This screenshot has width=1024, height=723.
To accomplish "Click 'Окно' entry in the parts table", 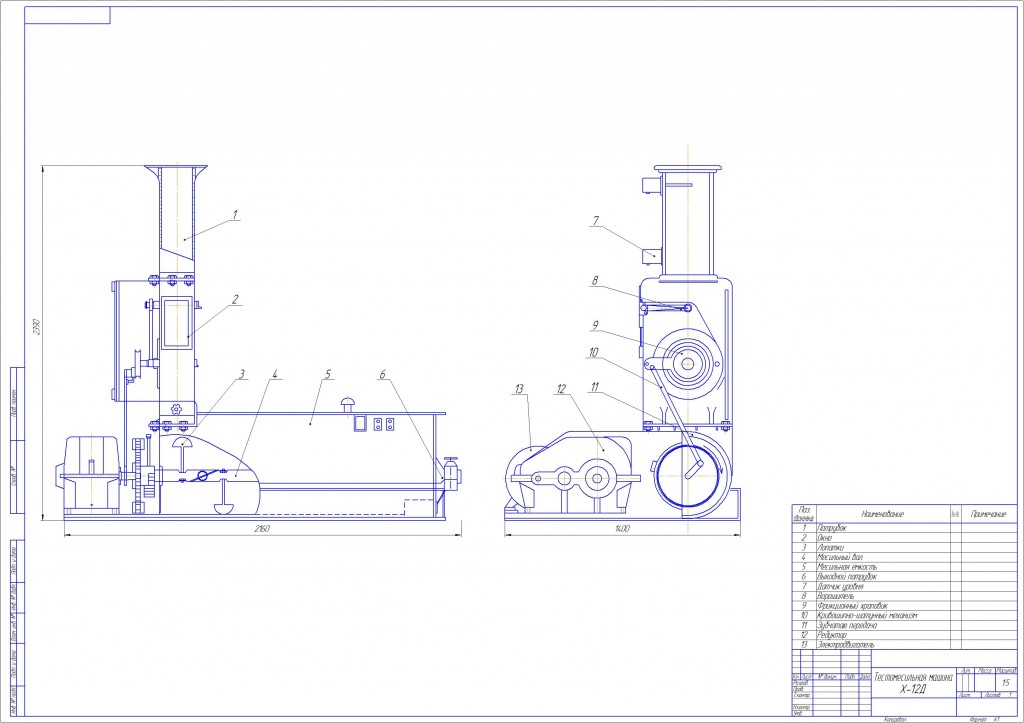I will coord(825,538).
